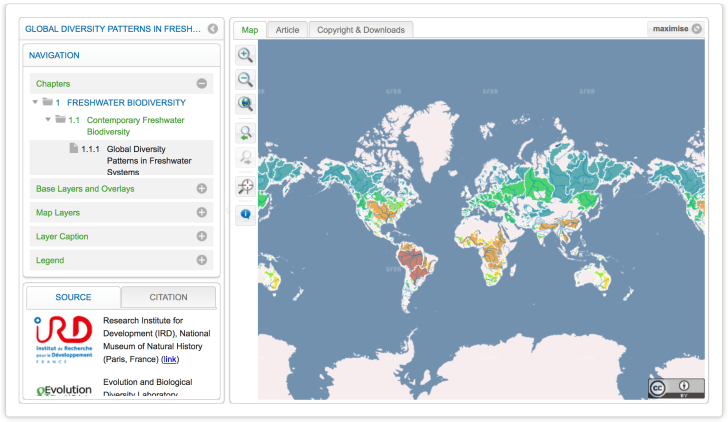Click the zoom in magnifier tool
728x422 pixels.
coord(245,55)
